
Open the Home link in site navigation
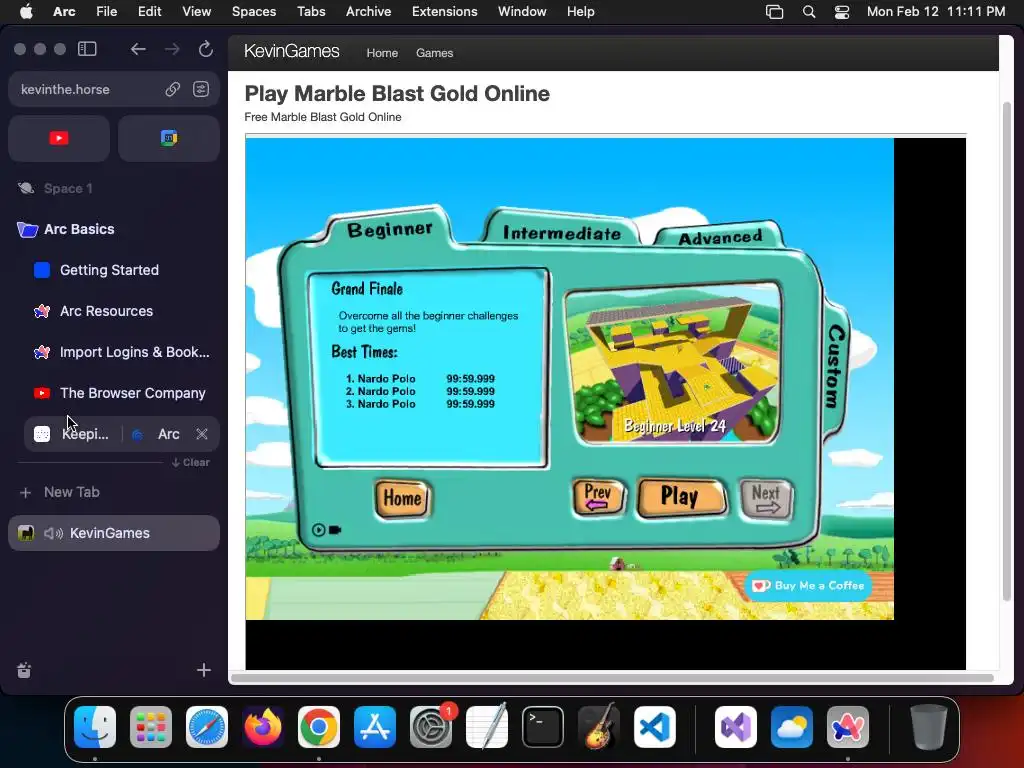(382, 53)
